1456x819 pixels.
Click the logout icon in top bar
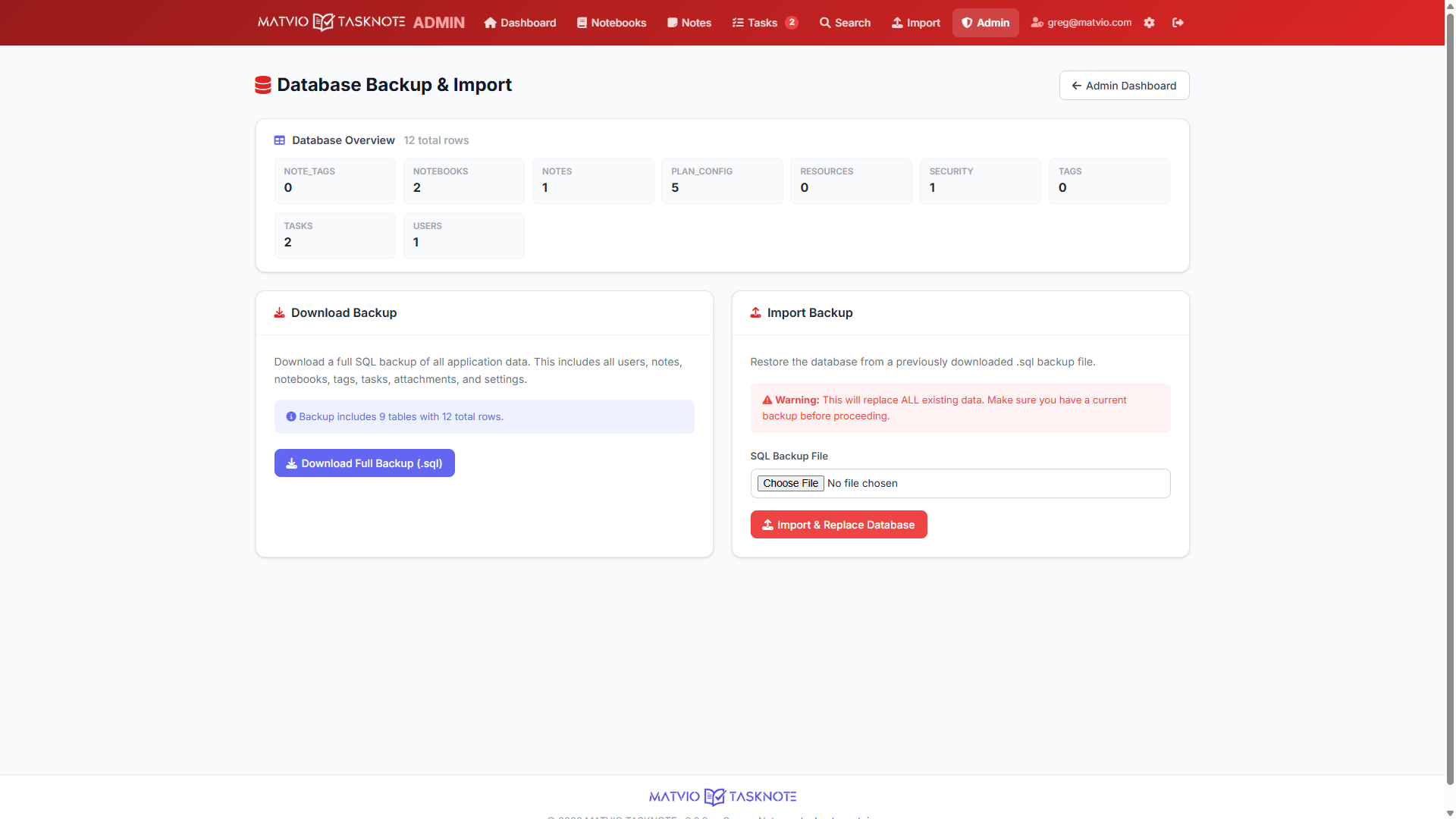[1178, 23]
